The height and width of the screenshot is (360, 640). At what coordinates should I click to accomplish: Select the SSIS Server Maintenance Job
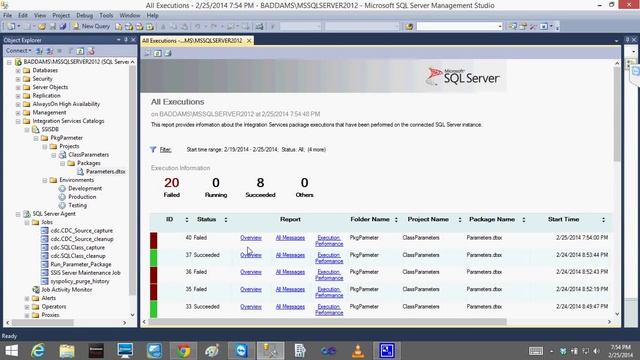(x=85, y=273)
